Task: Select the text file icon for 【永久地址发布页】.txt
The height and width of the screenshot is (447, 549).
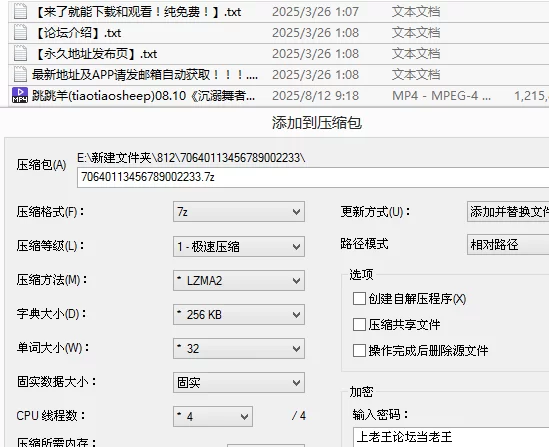Action: click(x=20, y=54)
